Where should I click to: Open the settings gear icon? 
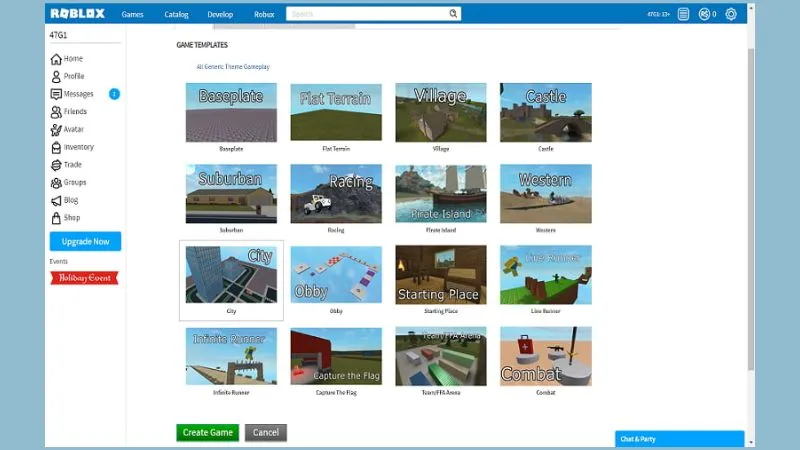coord(731,14)
